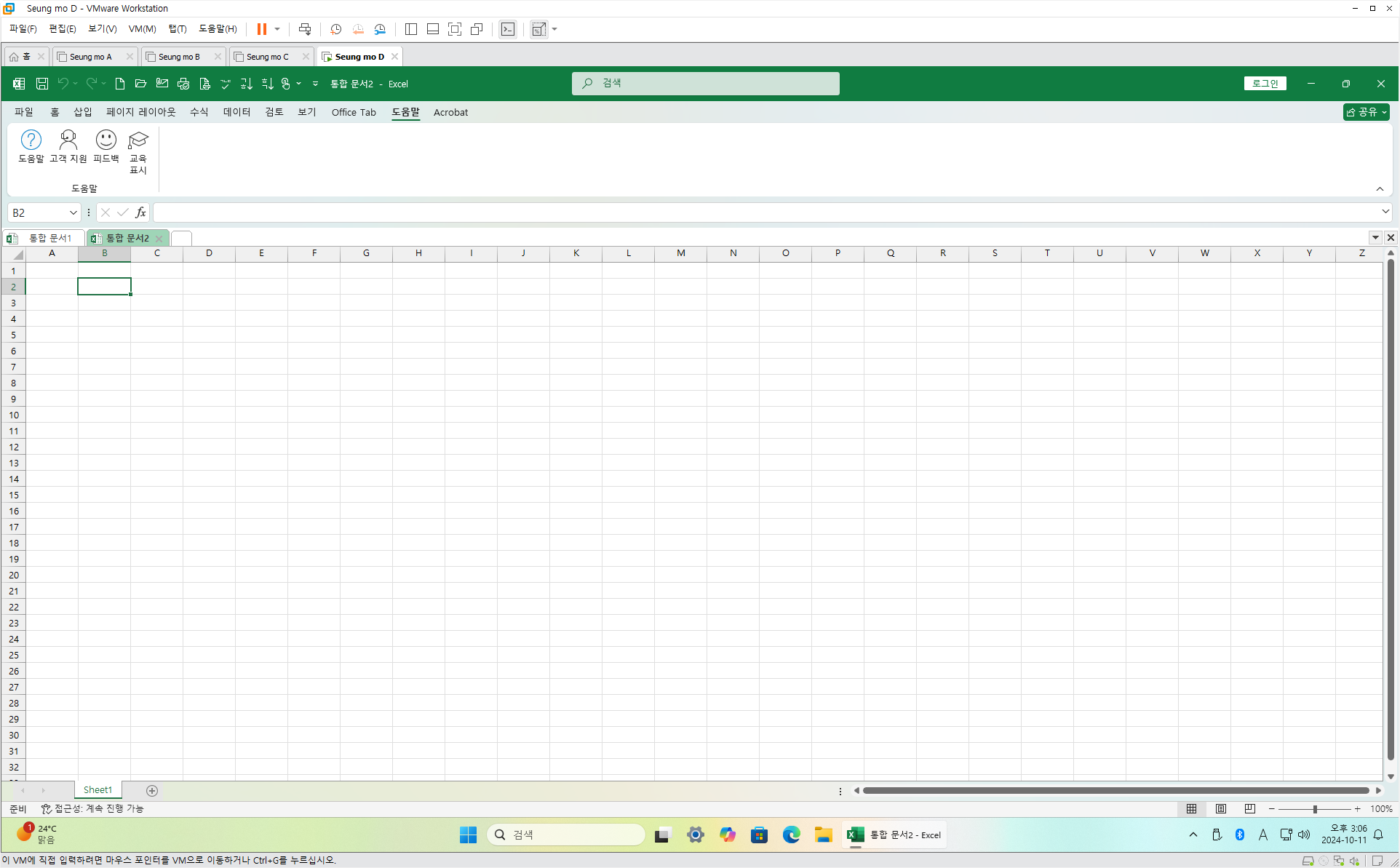Click the 고객 지원 headset icon
1400x868 pixels.
coord(68,140)
